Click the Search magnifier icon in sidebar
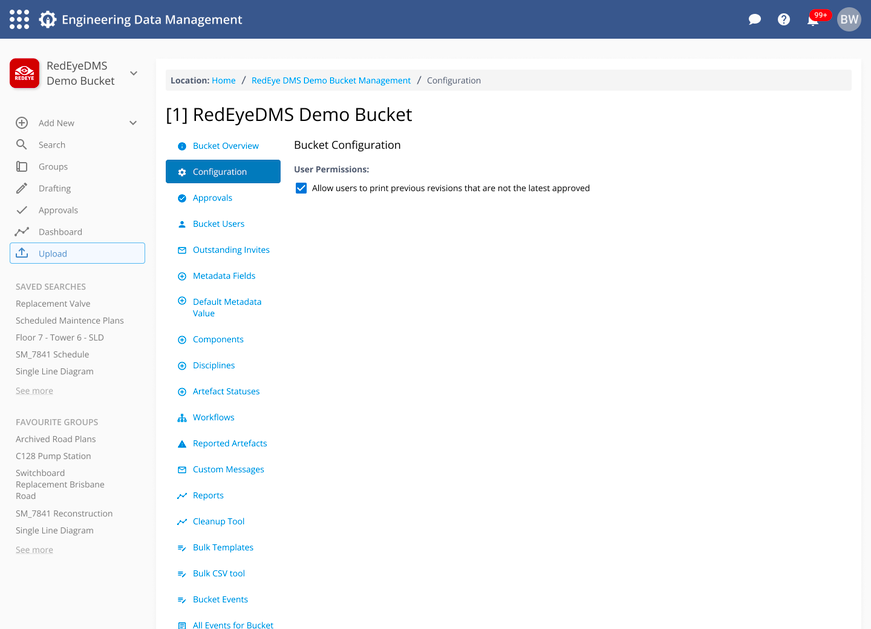The width and height of the screenshot is (871, 629). point(22,144)
